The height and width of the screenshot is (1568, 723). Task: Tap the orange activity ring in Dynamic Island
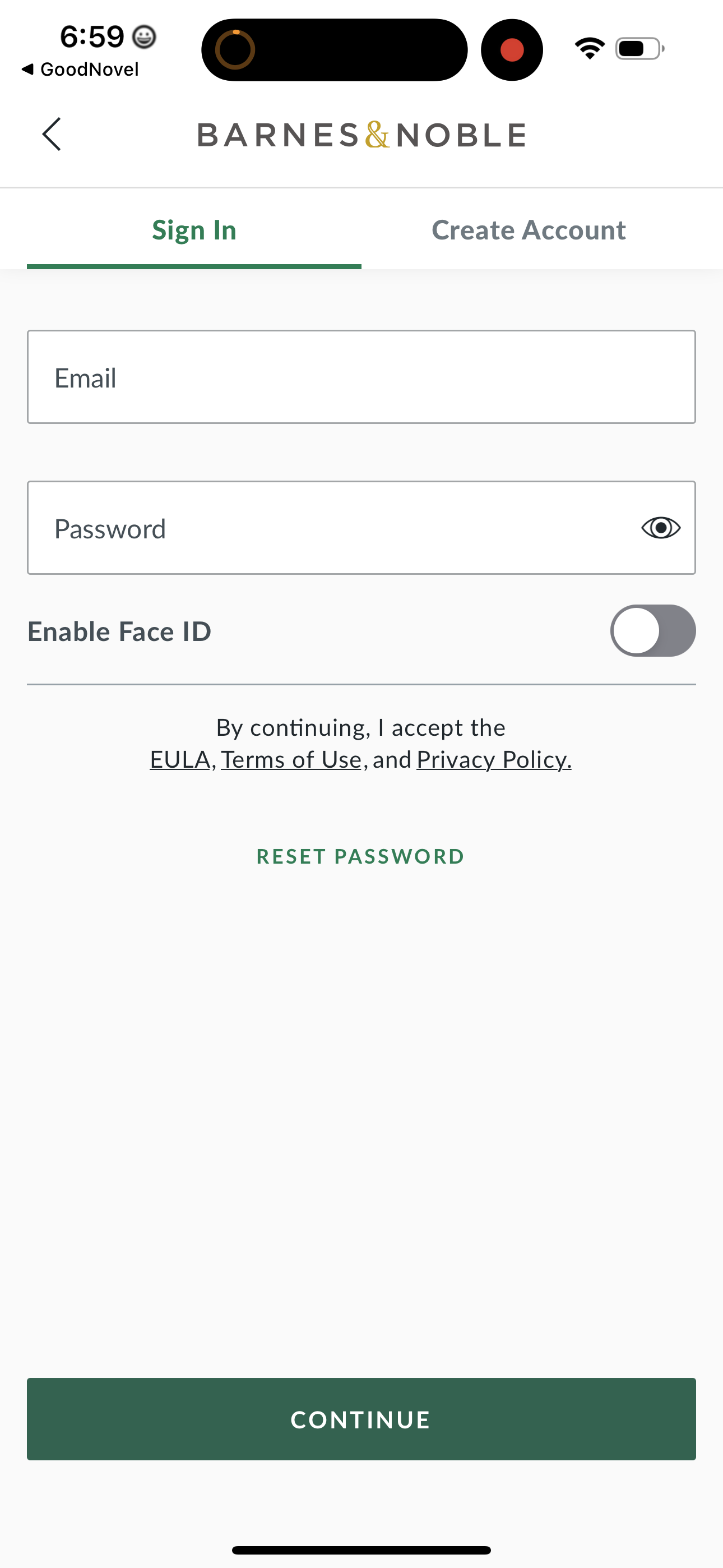tap(235, 50)
